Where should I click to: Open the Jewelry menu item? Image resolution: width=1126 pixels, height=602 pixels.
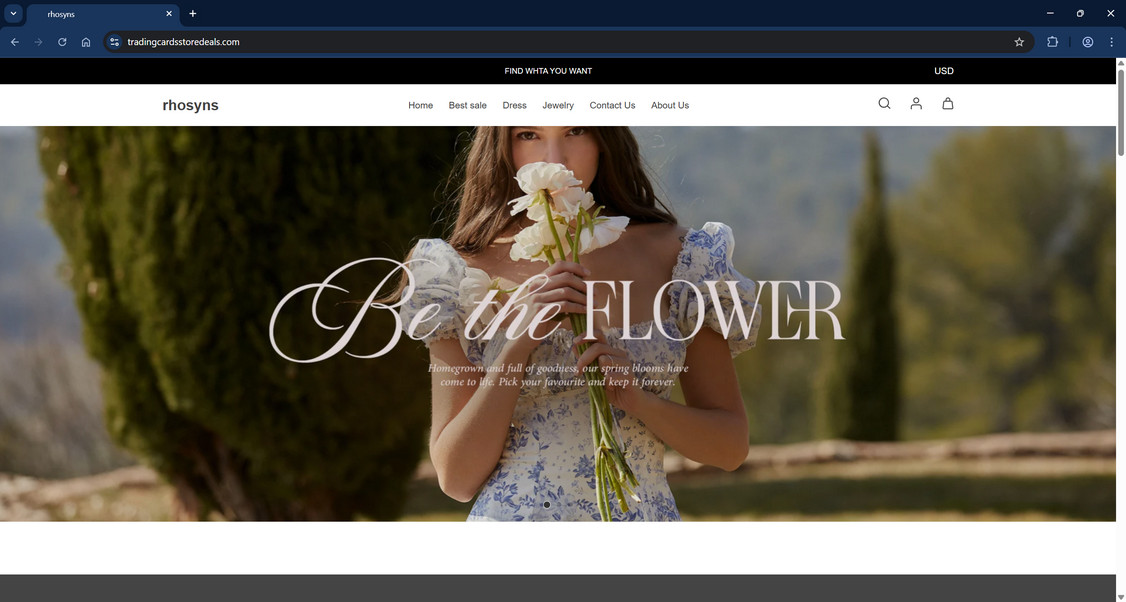pos(558,105)
